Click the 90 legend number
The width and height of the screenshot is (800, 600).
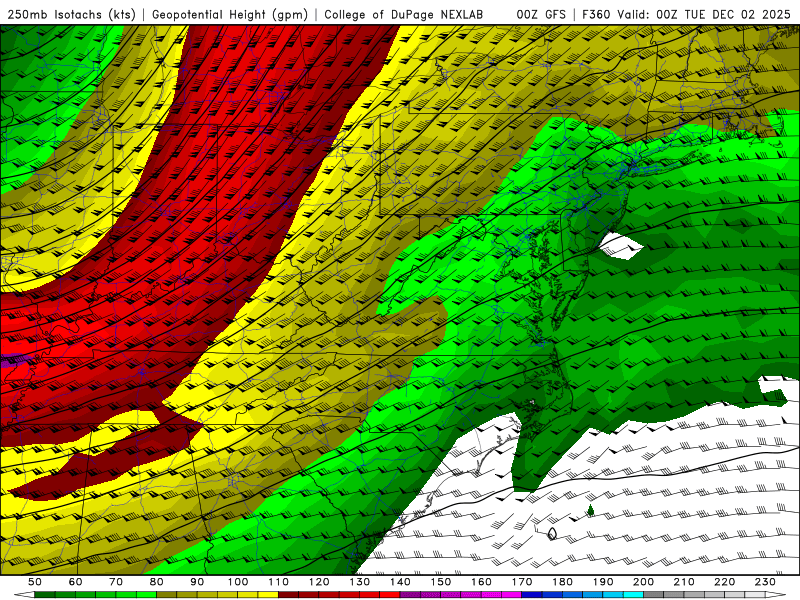(x=197, y=582)
